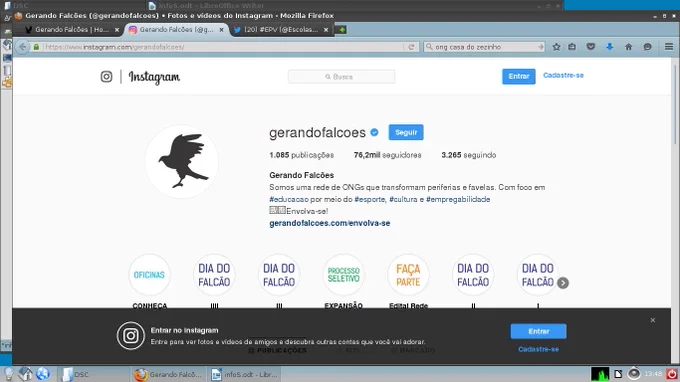Viewport: 680px width, 382px height.
Task: Click the clock showing 13:48
Action: (653, 374)
